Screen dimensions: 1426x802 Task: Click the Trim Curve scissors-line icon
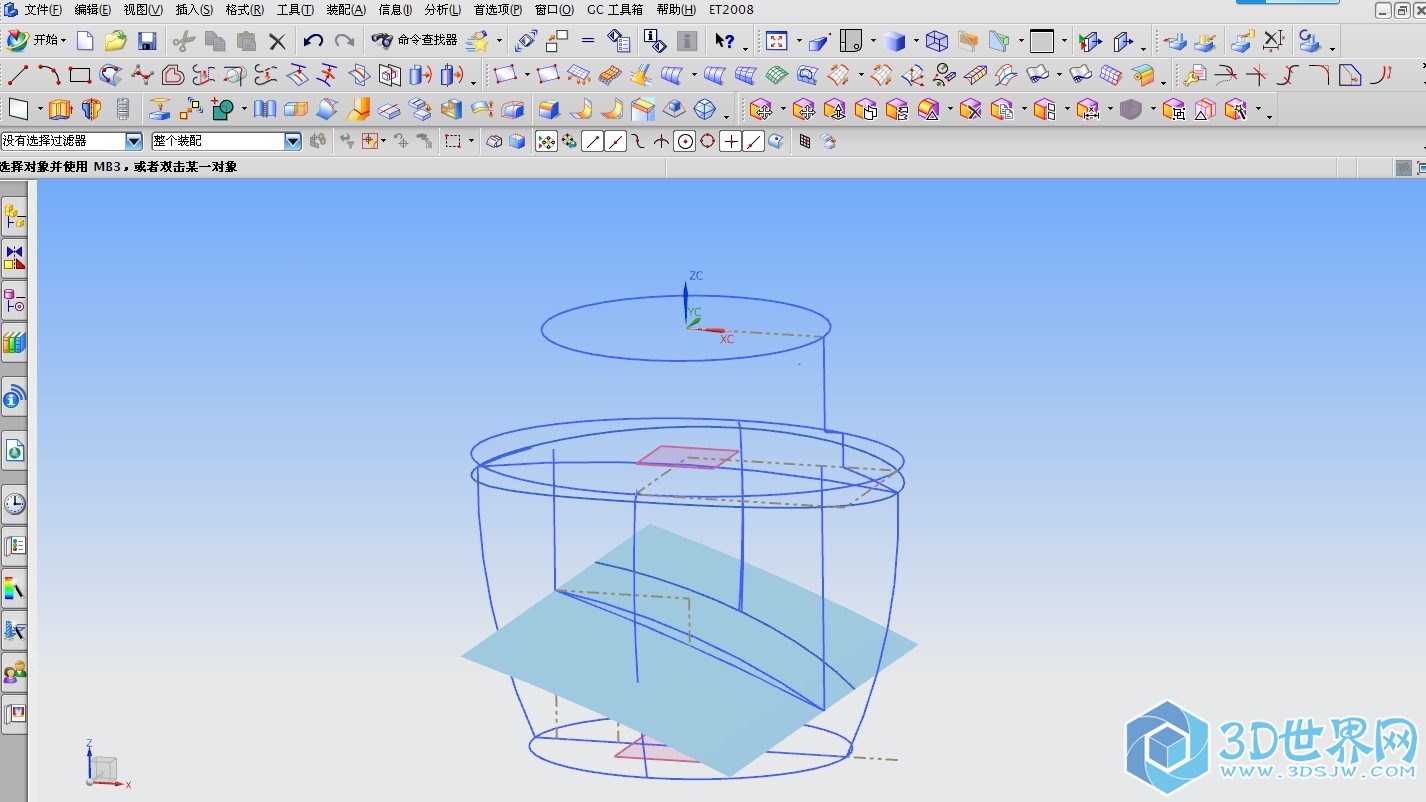(x=1226, y=75)
